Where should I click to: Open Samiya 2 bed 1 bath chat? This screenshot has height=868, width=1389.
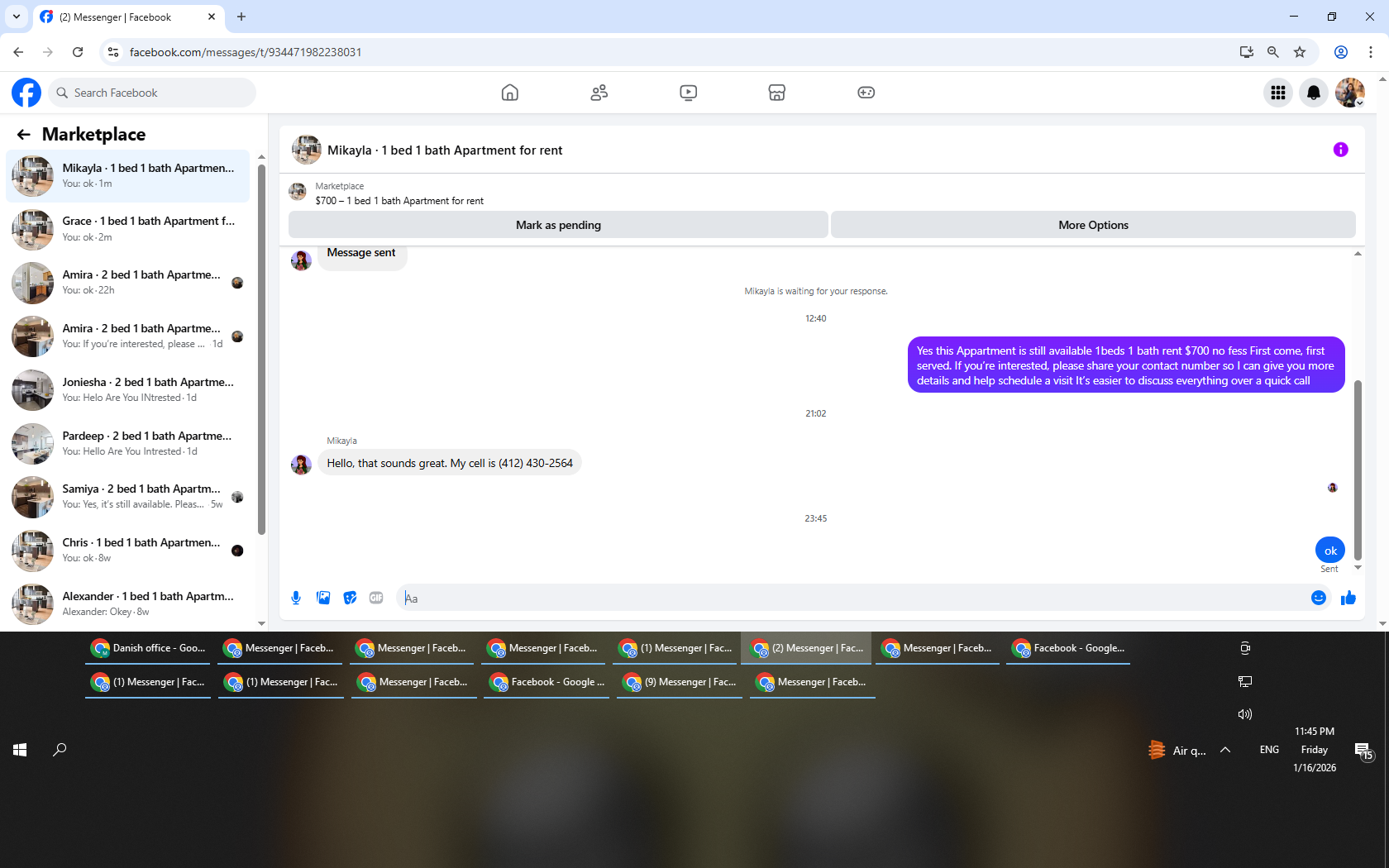point(127,497)
